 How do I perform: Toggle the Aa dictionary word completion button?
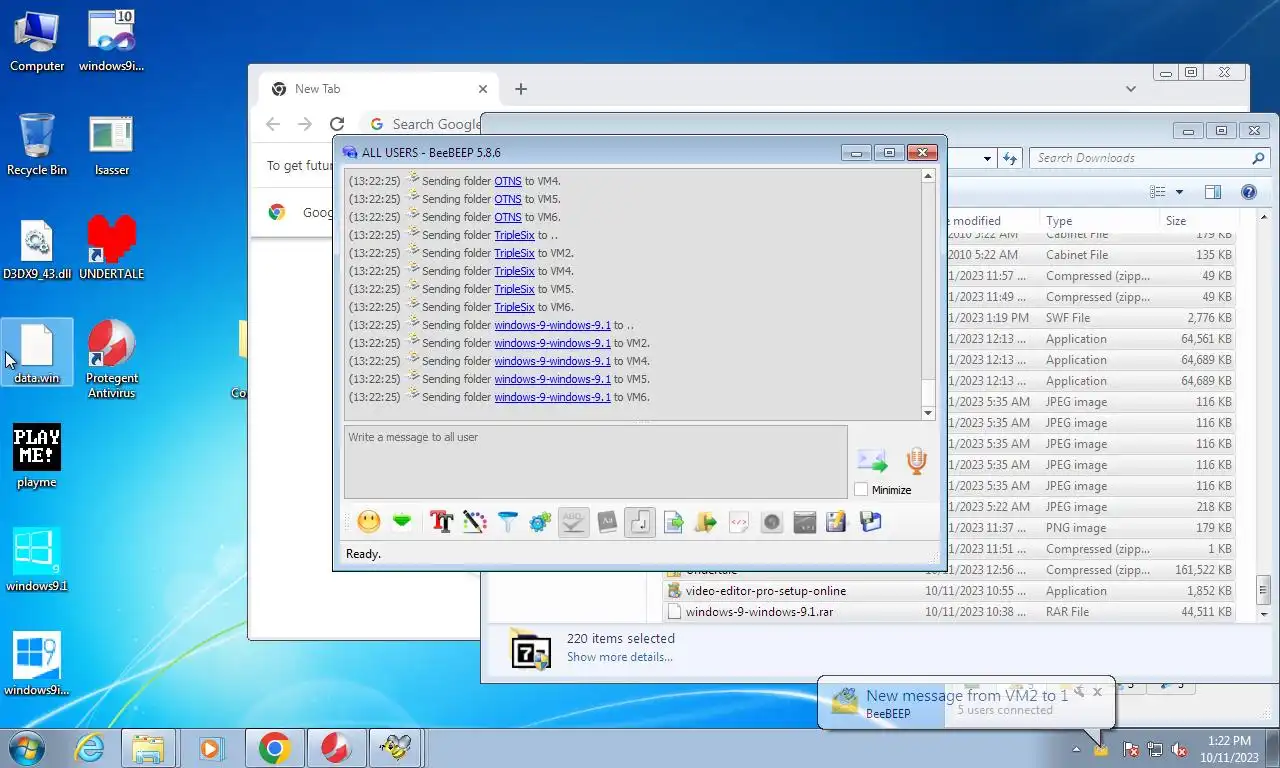[x=607, y=521]
